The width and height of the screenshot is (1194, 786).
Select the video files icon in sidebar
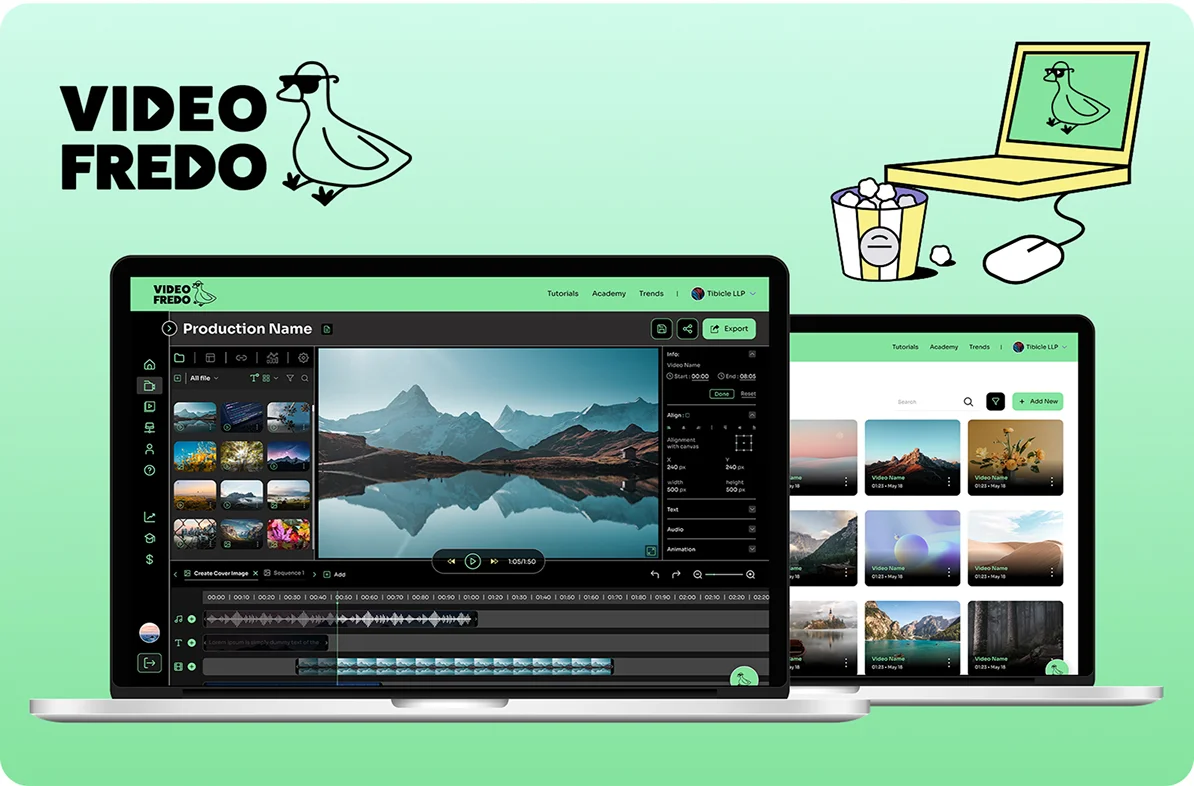(x=149, y=385)
